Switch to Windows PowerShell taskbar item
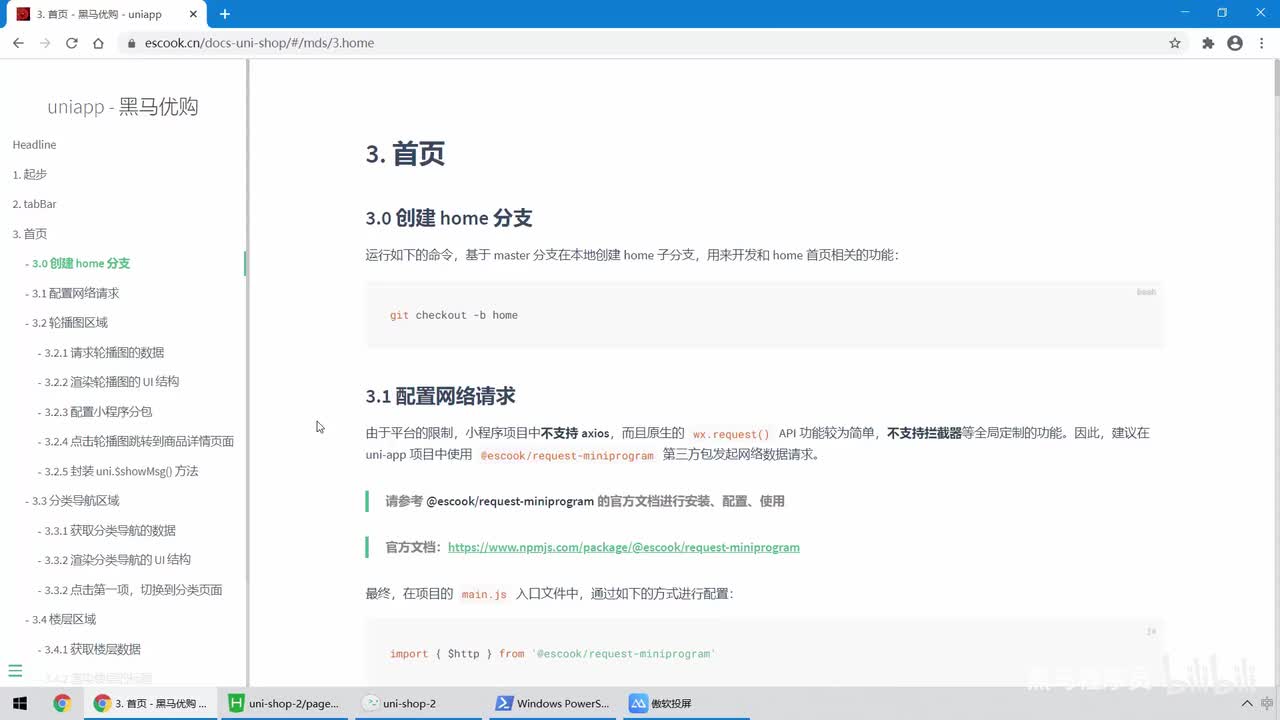Viewport: 1280px width, 720px height. [552, 703]
